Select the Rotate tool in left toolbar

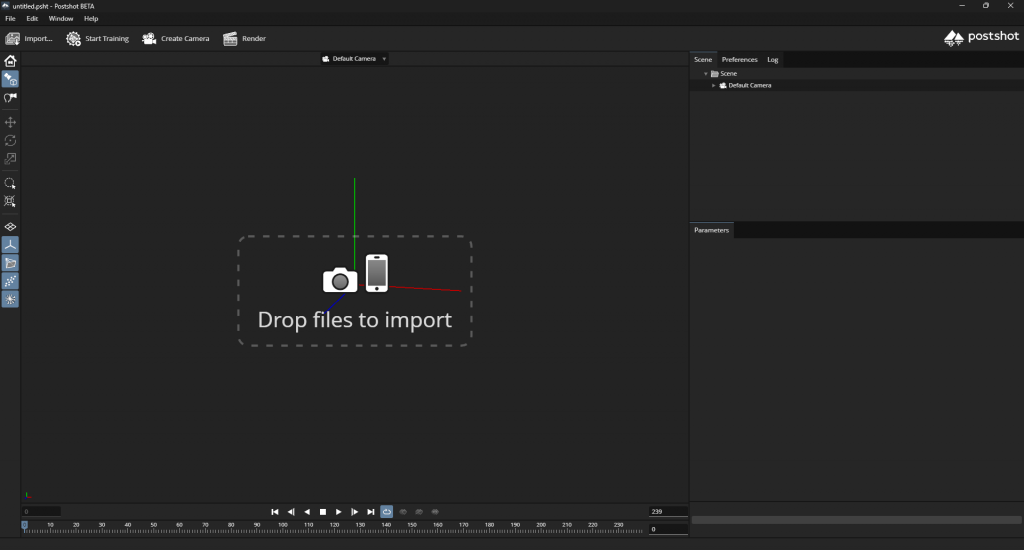click(11, 140)
